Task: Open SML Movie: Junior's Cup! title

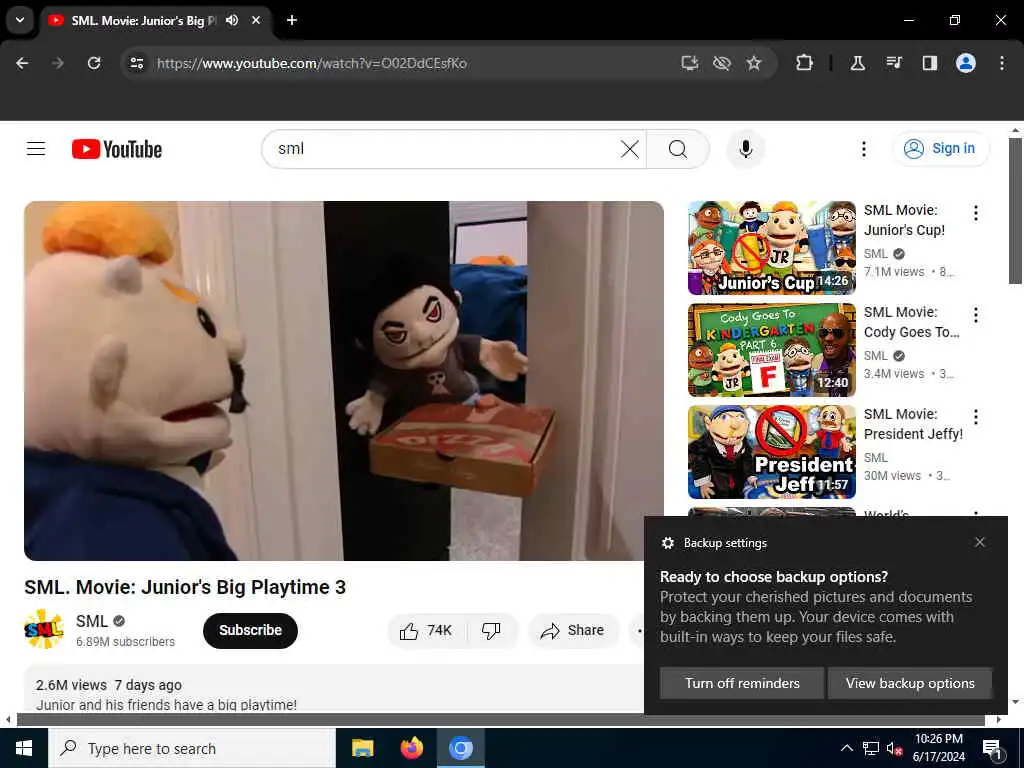Action: click(904, 220)
